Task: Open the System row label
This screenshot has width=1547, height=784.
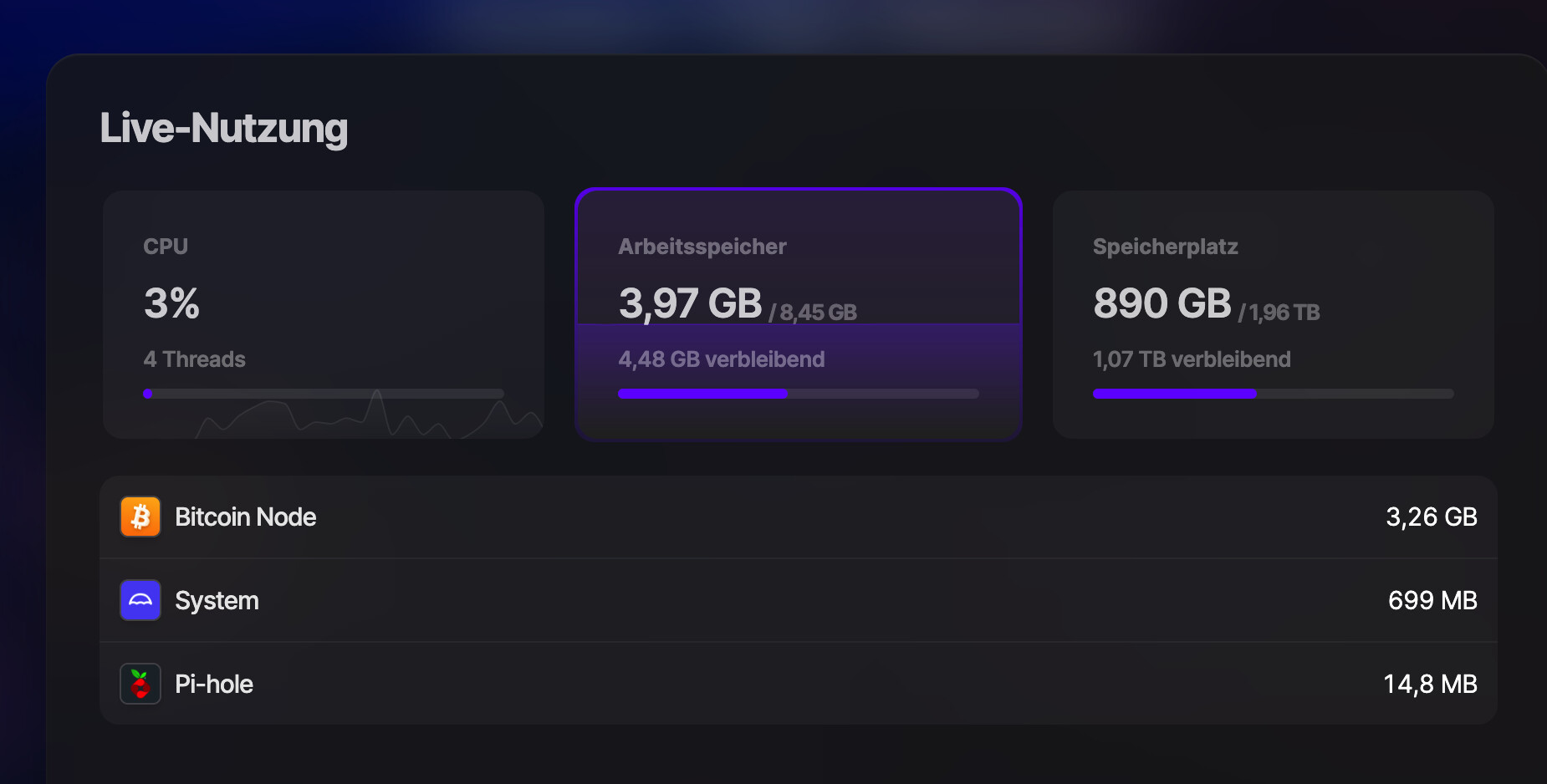Action: point(217,601)
